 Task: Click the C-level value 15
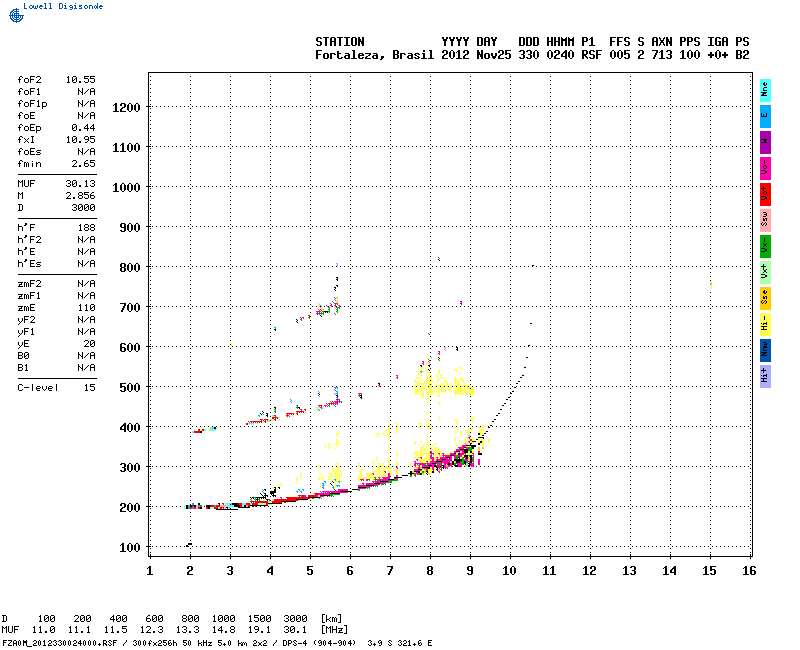[90, 388]
